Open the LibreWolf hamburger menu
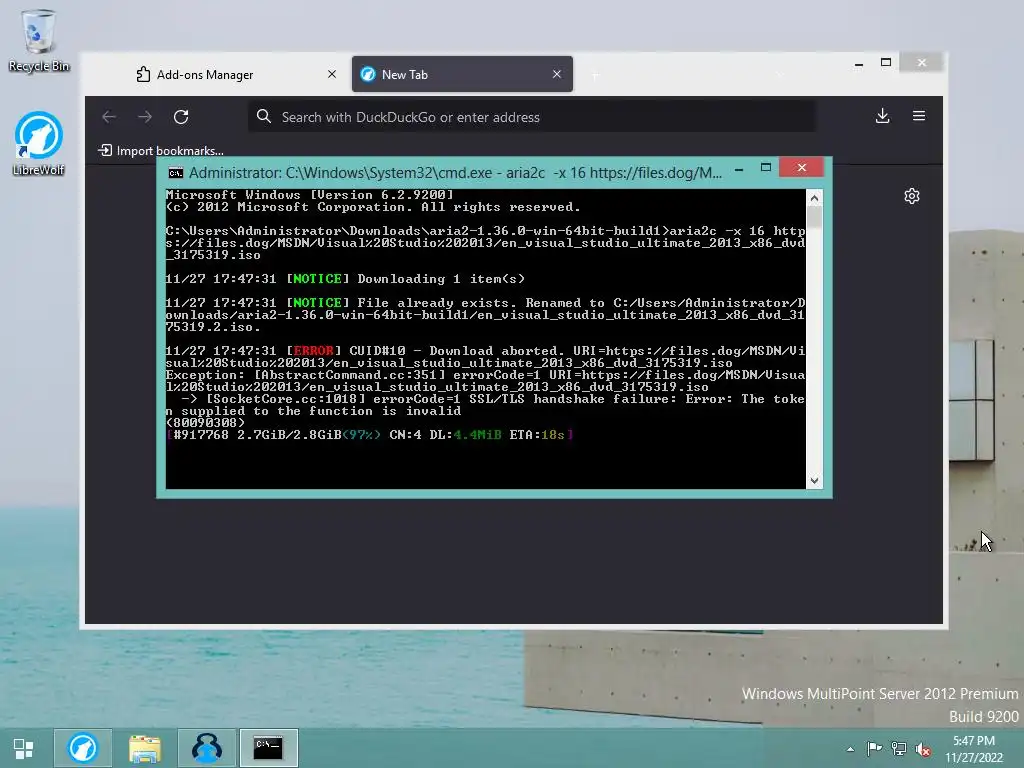Image resolution: width=1024 pixels, height=768 pixels. tap(918, 116)
